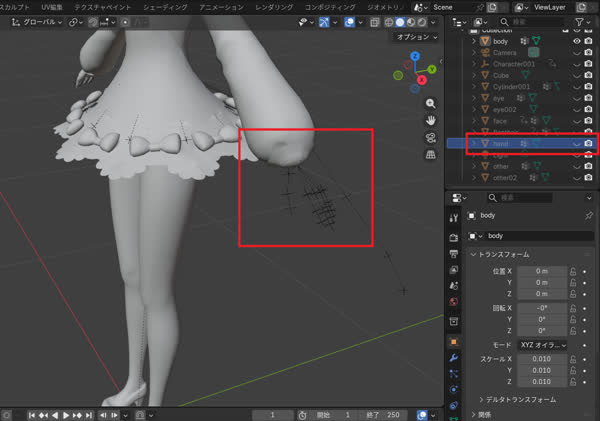Open the Modifiers wrench tab in properties

point(454,357)
